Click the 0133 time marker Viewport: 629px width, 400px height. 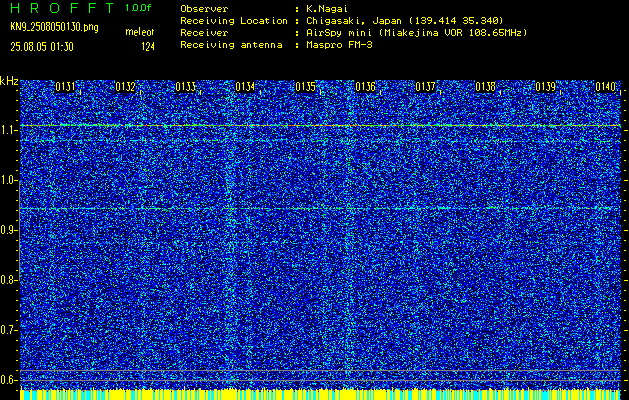pos(185,87)
